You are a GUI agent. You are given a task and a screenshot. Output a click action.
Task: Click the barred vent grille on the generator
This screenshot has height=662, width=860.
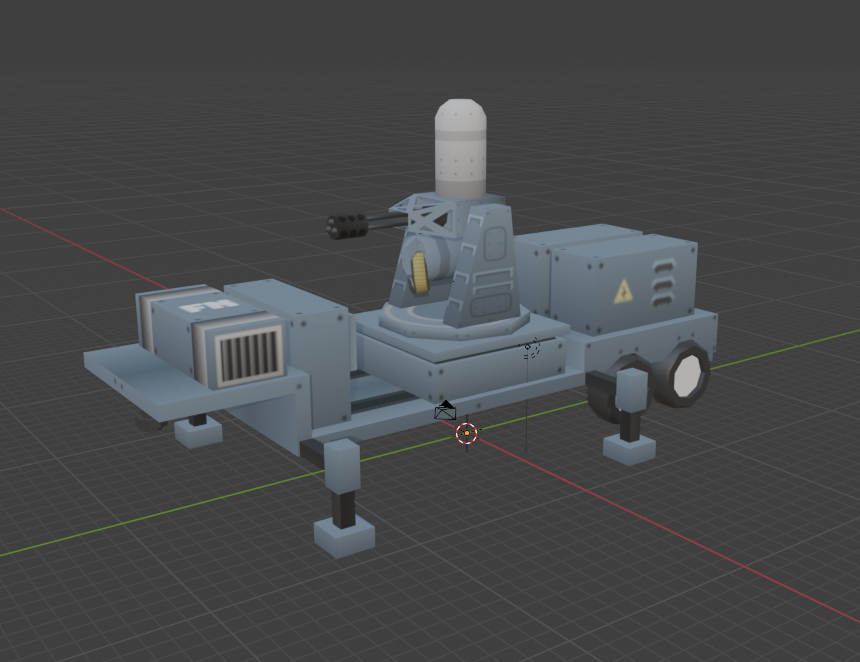249,357
